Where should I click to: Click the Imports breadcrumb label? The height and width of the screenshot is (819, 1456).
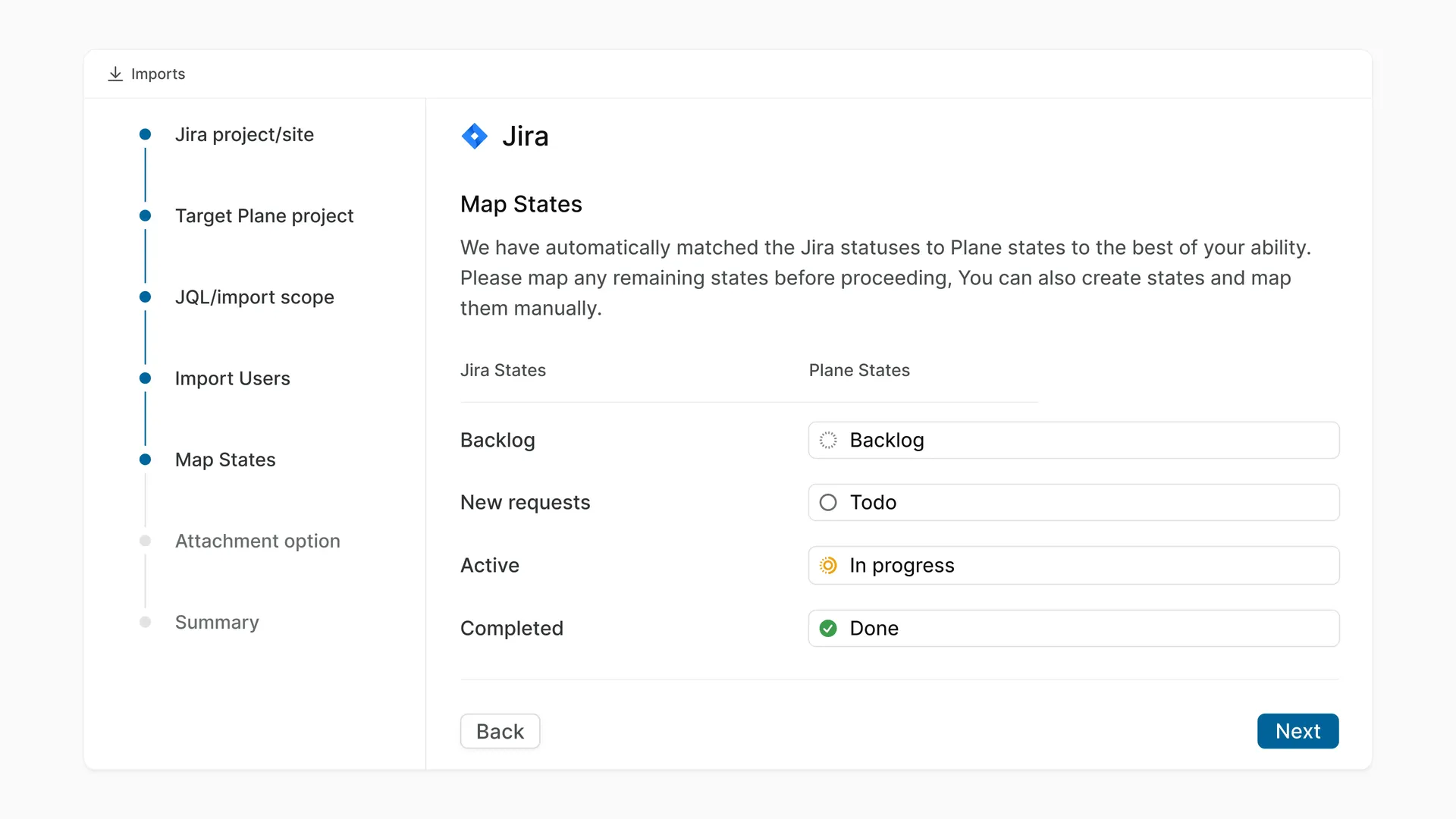[x=158, y=74]
